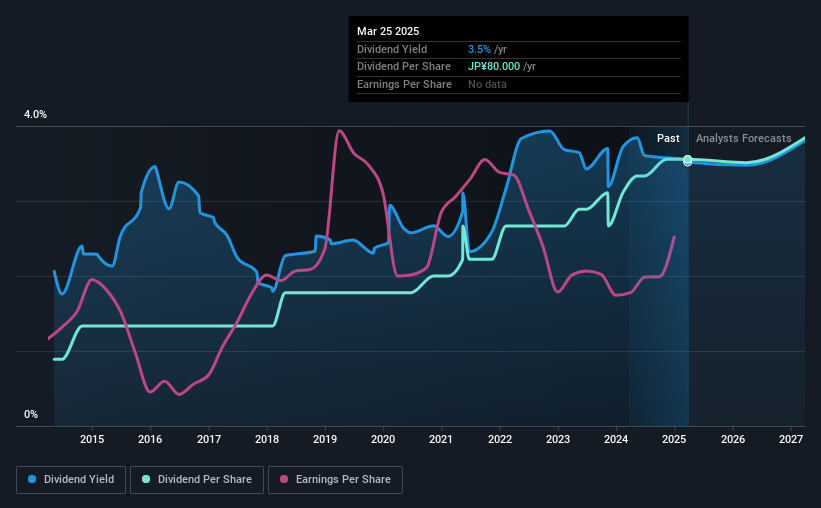Screen dimensions: 821x508
Task: Click the 2027 x-axis label
Action: pyautogui.click(x=791, y=439)
